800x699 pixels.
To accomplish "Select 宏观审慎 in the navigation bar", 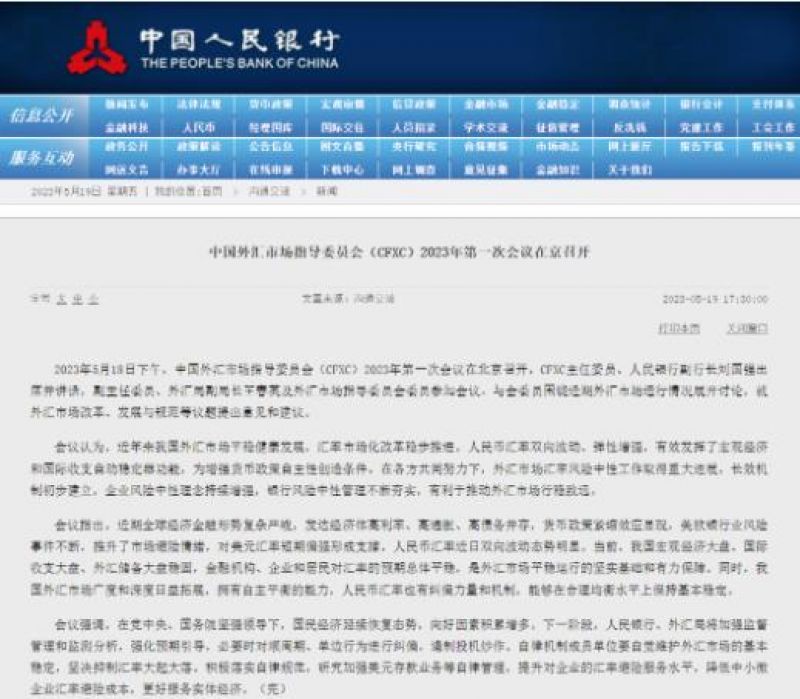I will 342,105.
